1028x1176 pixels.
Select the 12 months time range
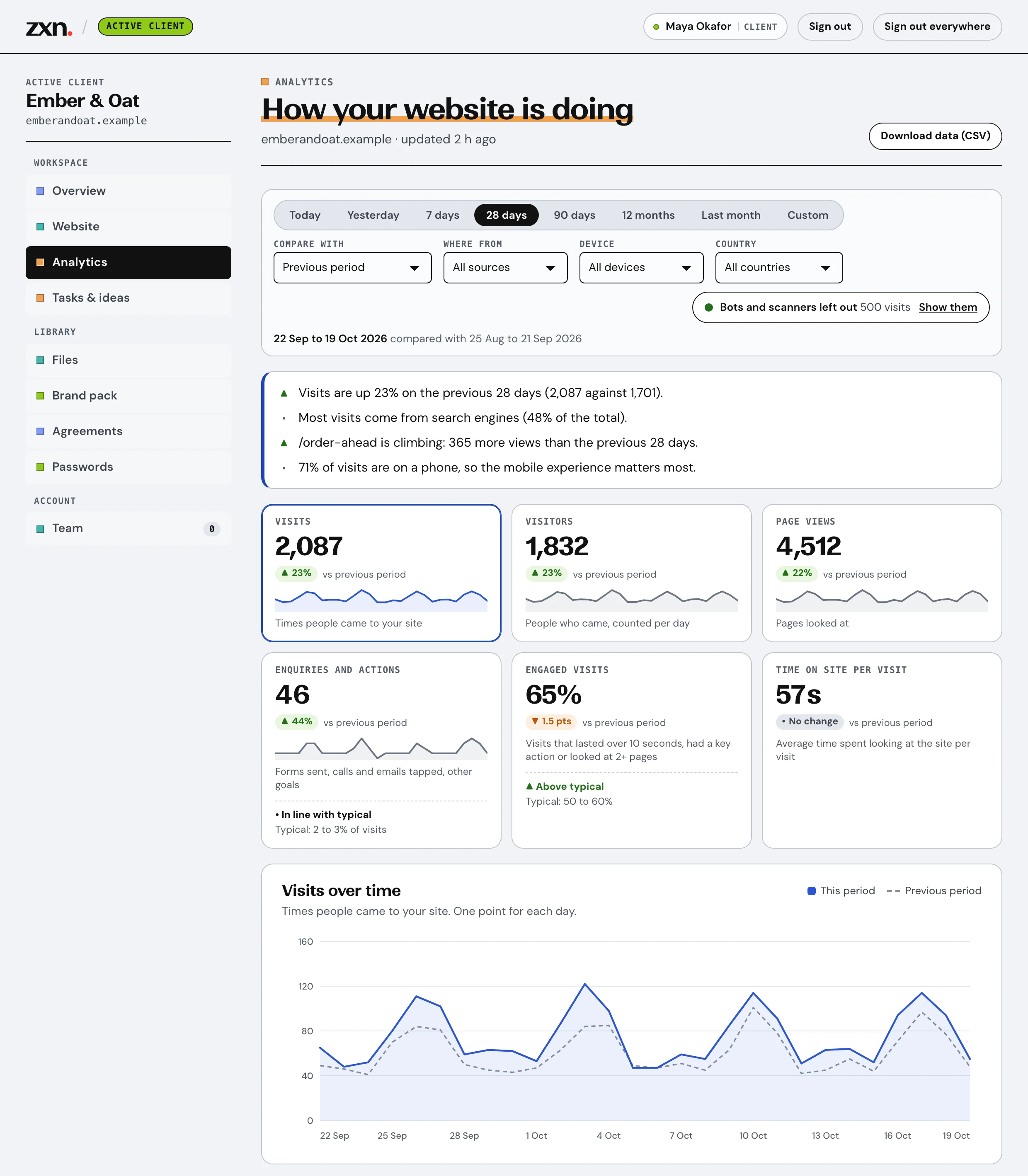coord(648,215)
